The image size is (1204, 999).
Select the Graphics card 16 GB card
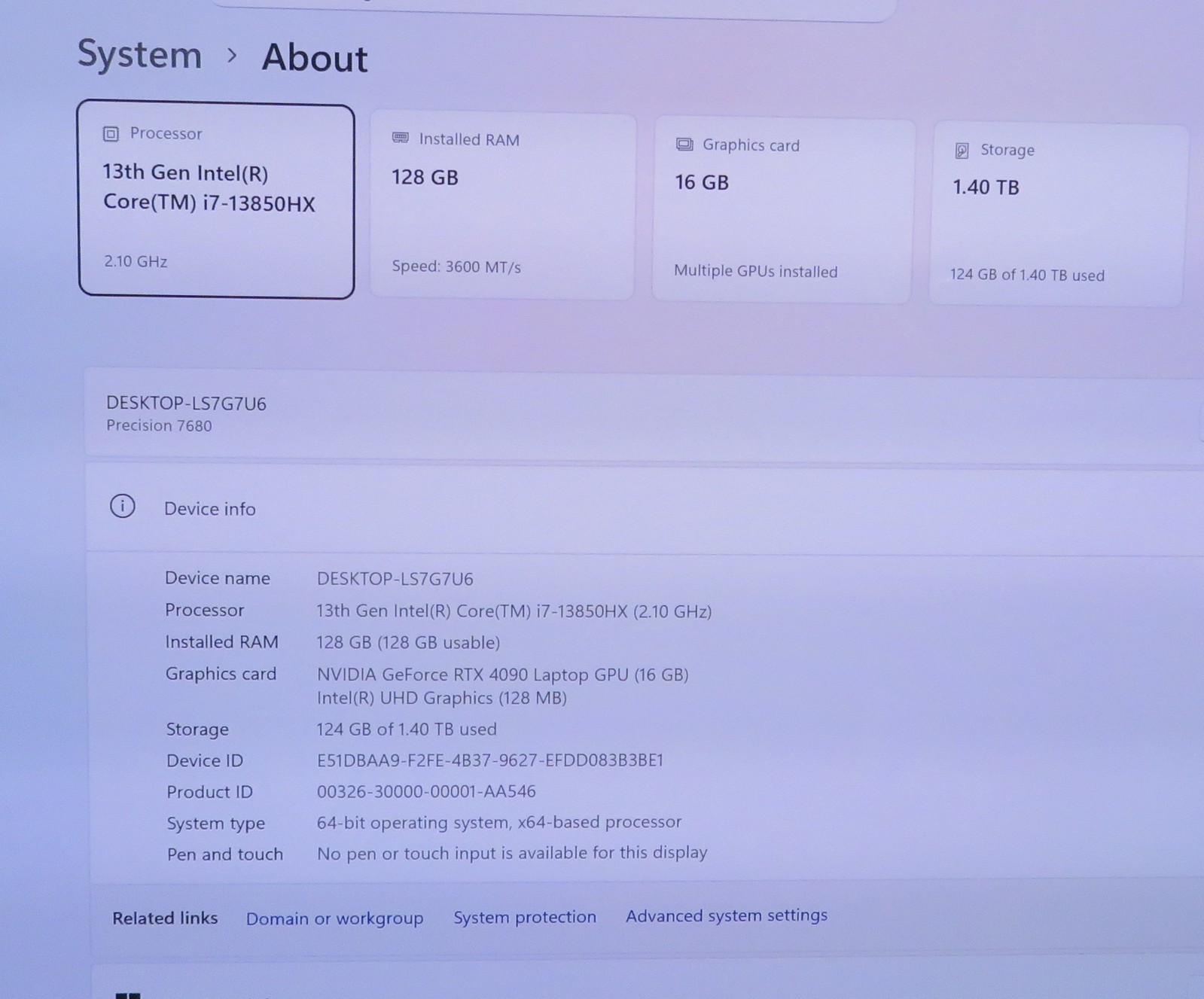pos(783,211)
